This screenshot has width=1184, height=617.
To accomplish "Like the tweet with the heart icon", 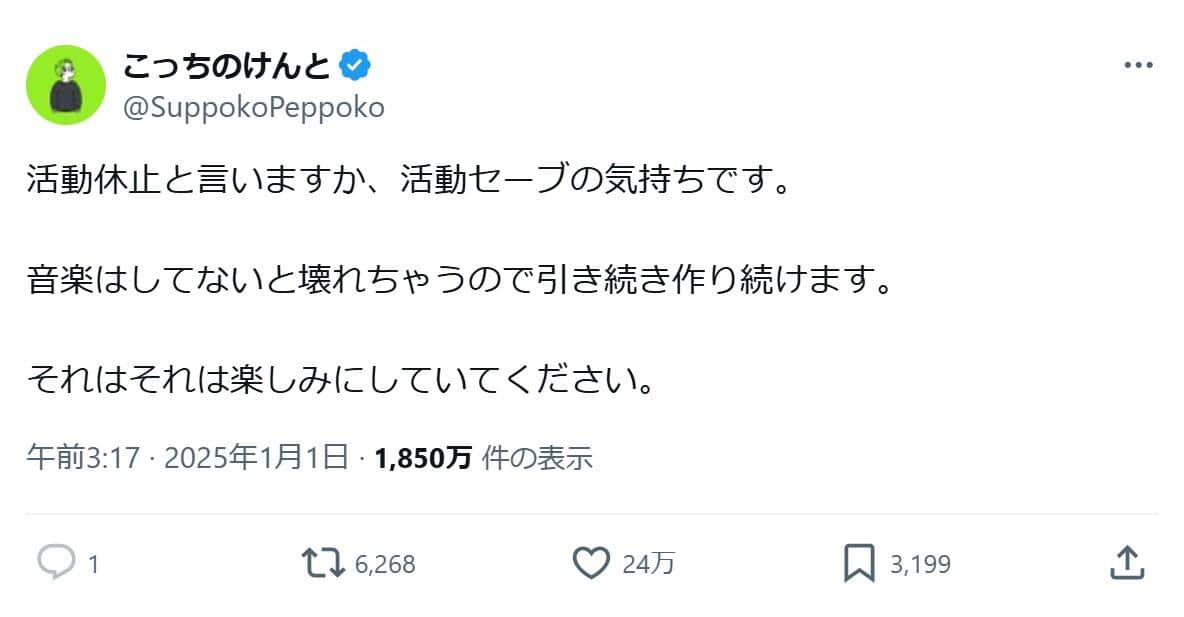I will click(x=591, y=563).
